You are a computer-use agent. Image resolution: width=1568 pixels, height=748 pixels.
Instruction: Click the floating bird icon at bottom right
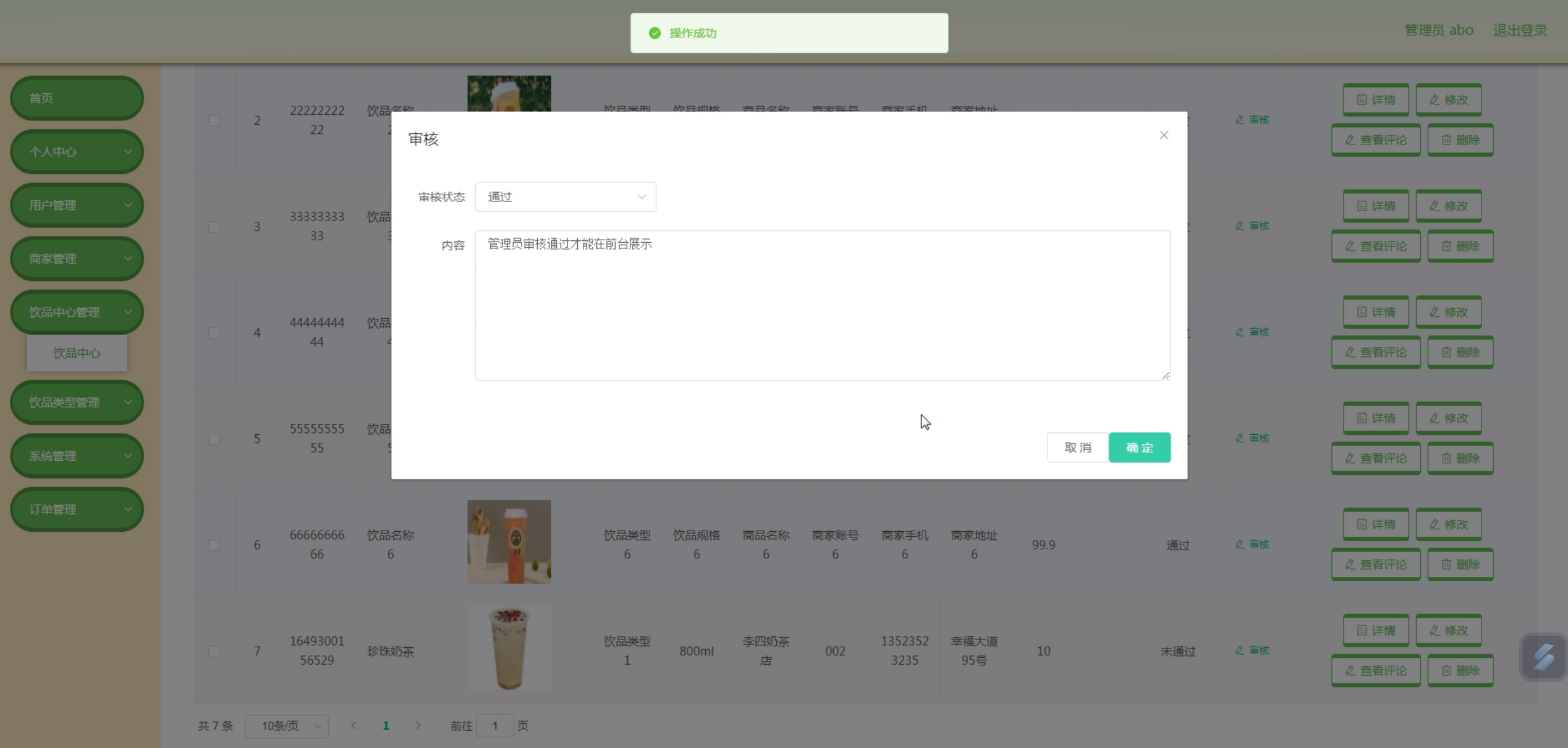pyautogui.click(x=1543, y=657)
